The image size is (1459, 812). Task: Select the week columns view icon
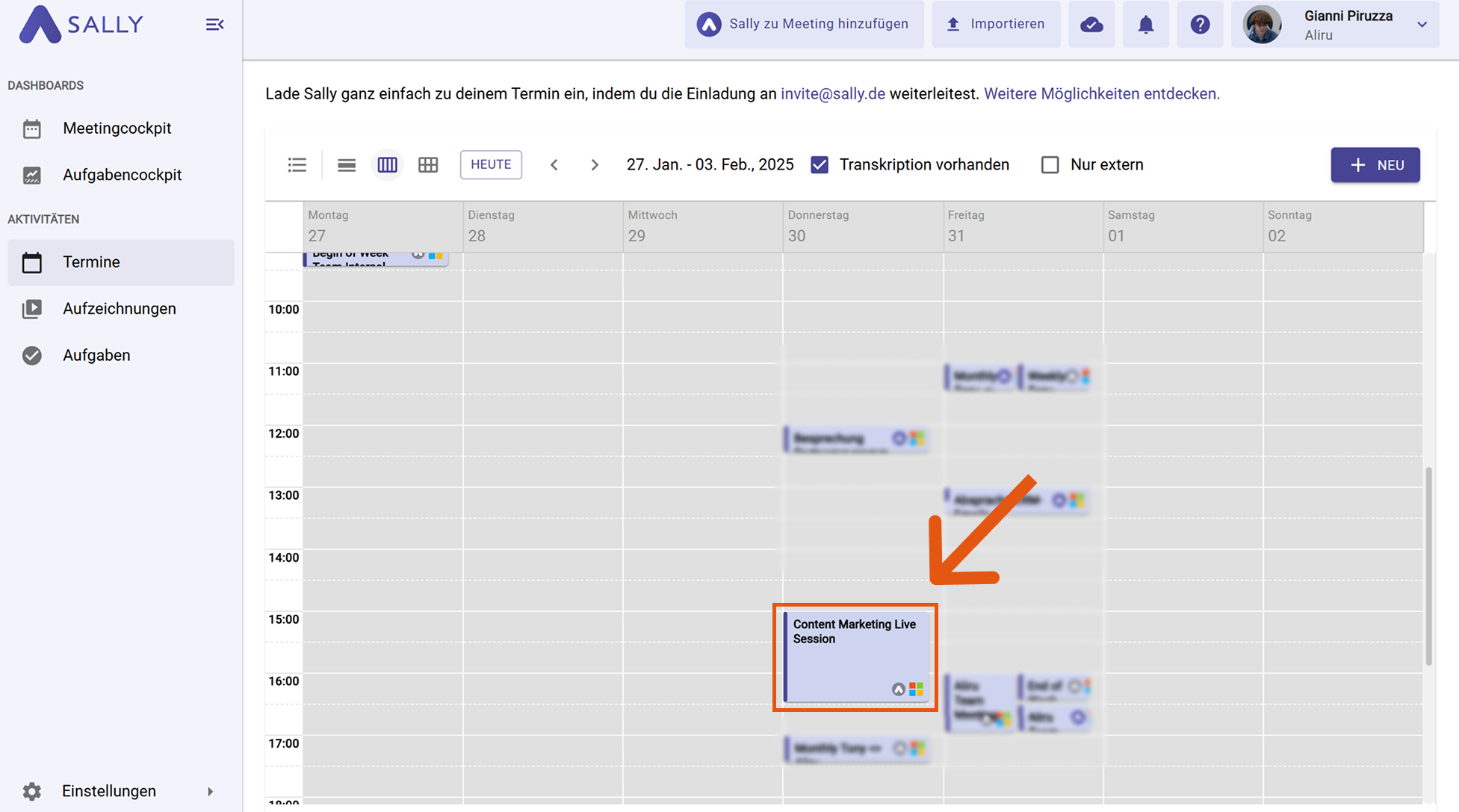pyautogui.click(x=387, y=165)
